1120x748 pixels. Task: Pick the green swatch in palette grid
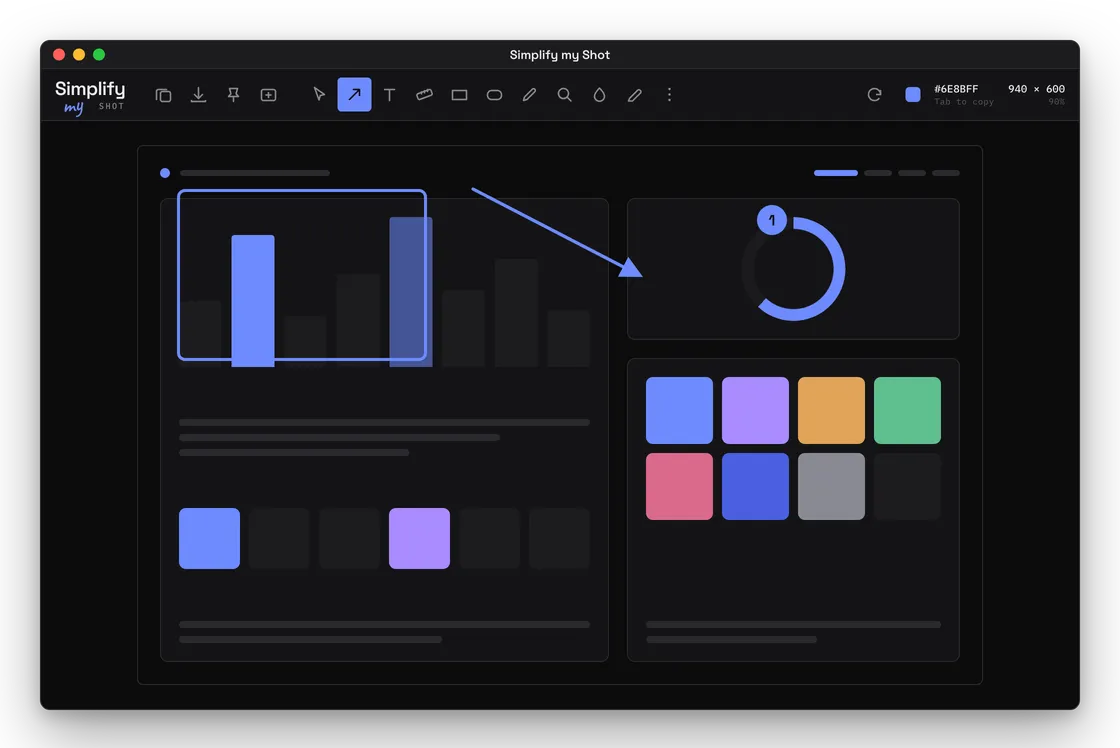click(907, 410)
